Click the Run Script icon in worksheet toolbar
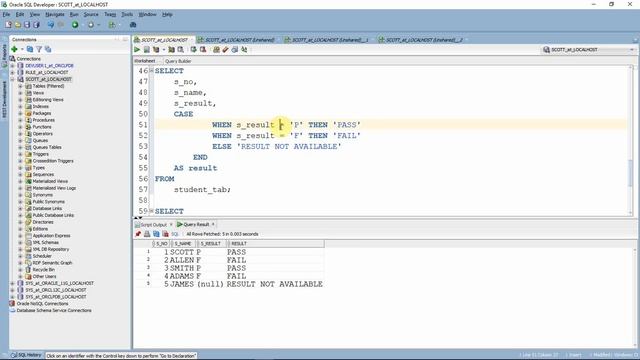Screen dimensions: 640x360 tap(147, 50)
